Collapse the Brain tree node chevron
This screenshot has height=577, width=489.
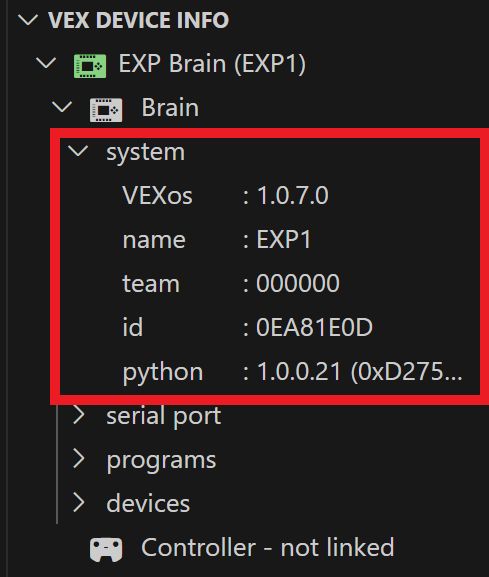62,107
